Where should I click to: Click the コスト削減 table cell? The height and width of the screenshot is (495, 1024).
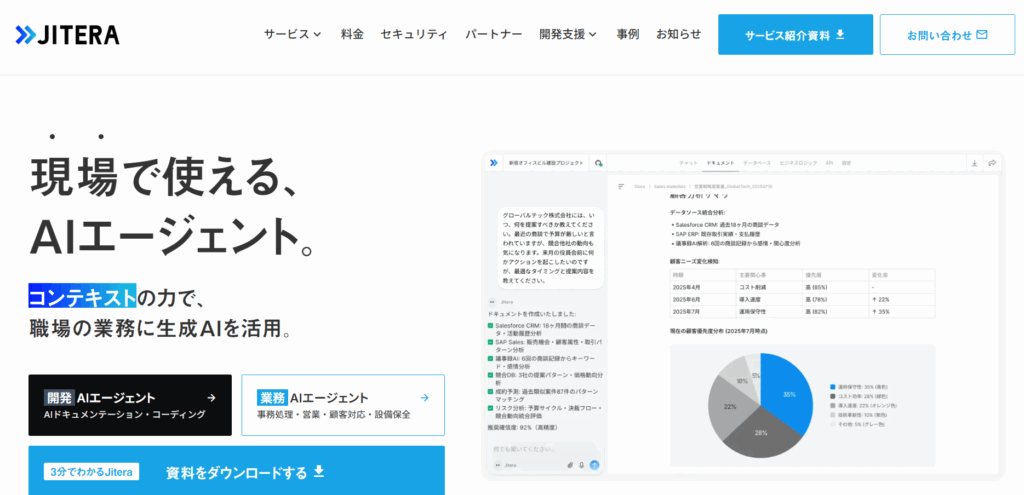pos(769,287)
